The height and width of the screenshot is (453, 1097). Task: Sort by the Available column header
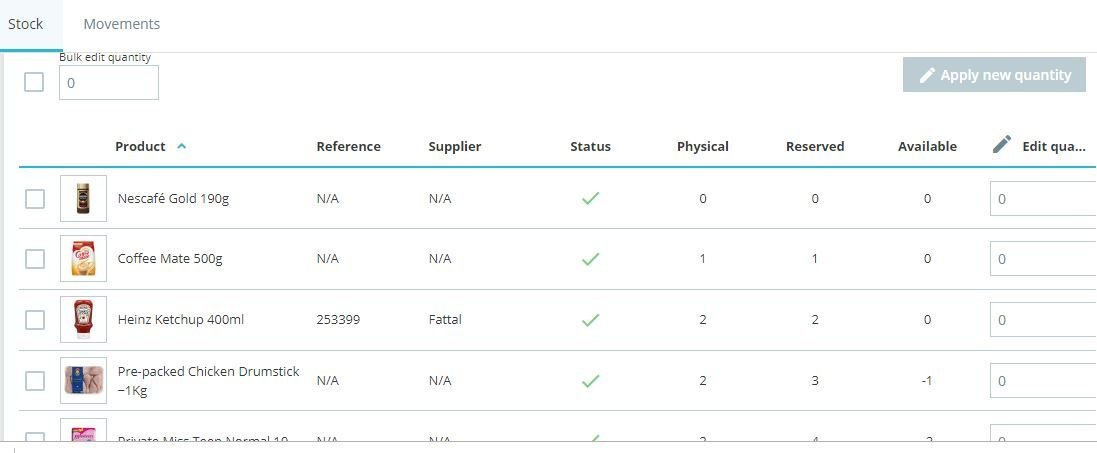927,146
